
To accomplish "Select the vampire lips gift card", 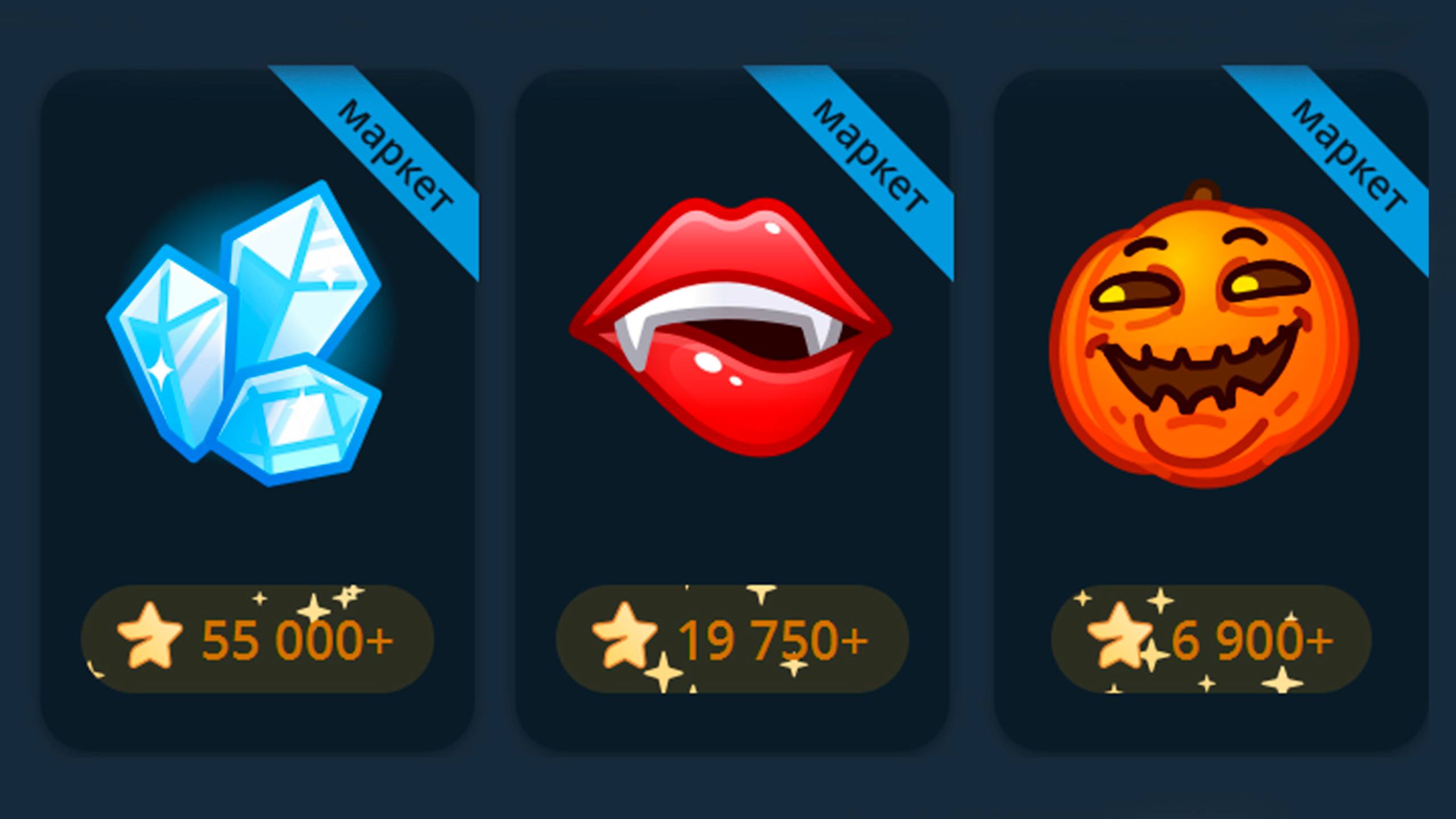I will pos(733,409).
